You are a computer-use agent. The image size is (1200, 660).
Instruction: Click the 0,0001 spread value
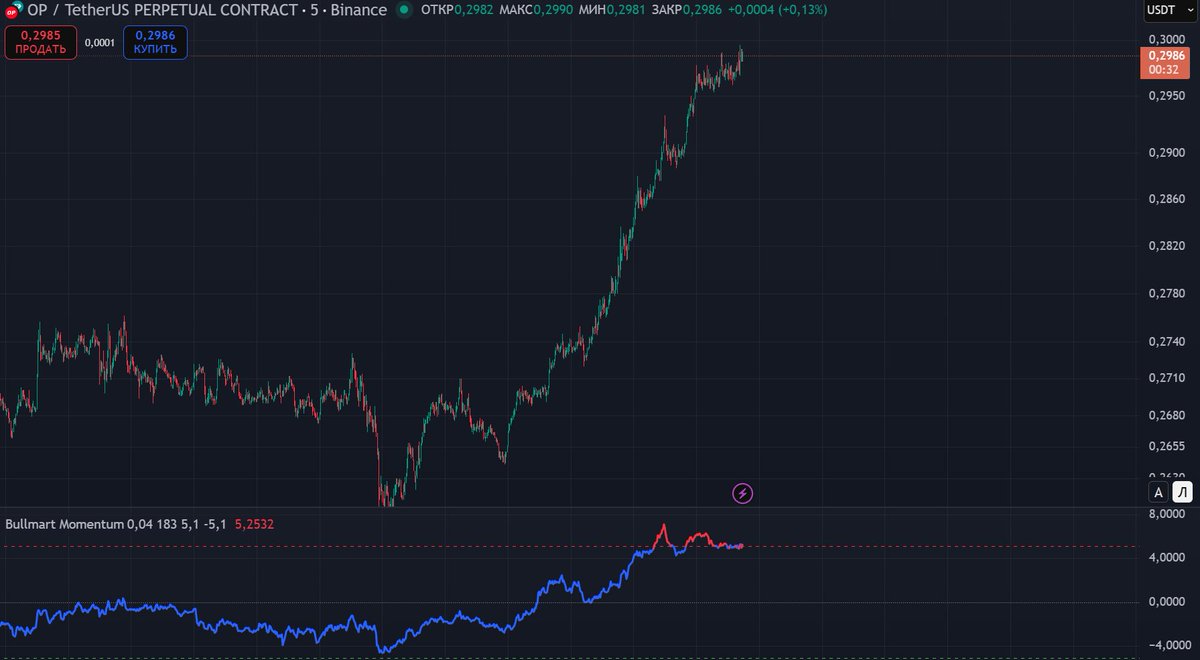(100, 43)
